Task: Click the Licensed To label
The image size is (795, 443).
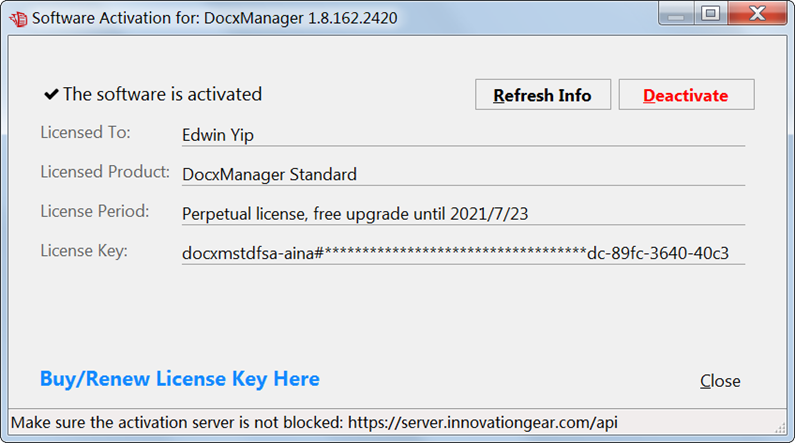Action: point(85,132)
